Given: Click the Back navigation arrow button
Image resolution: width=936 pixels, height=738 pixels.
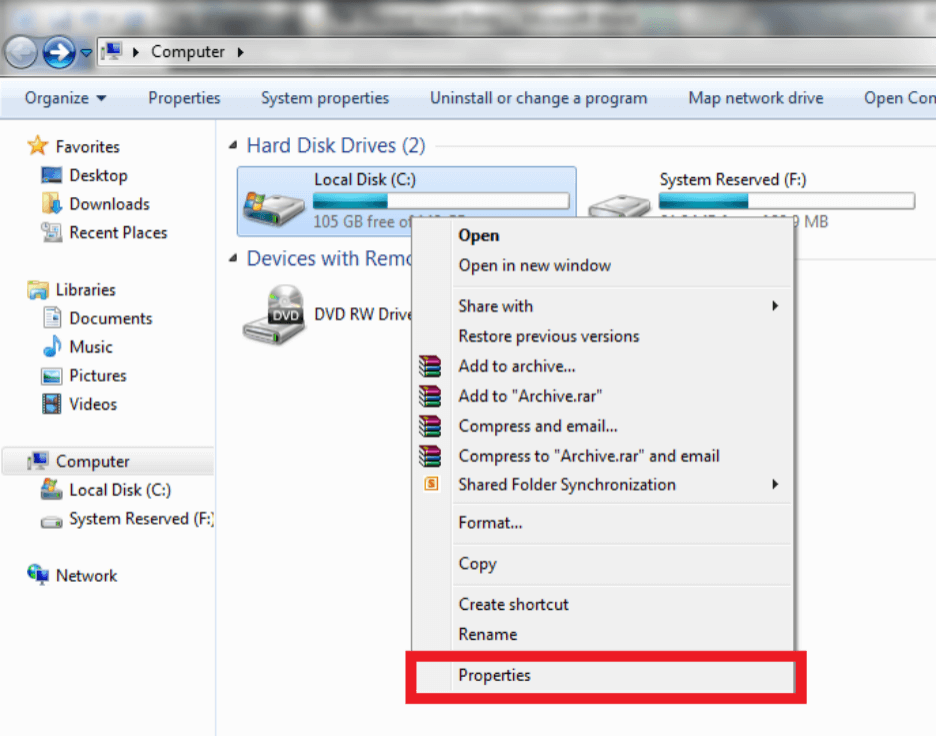Looking at the screenshot, I should (x=21, y=52).
